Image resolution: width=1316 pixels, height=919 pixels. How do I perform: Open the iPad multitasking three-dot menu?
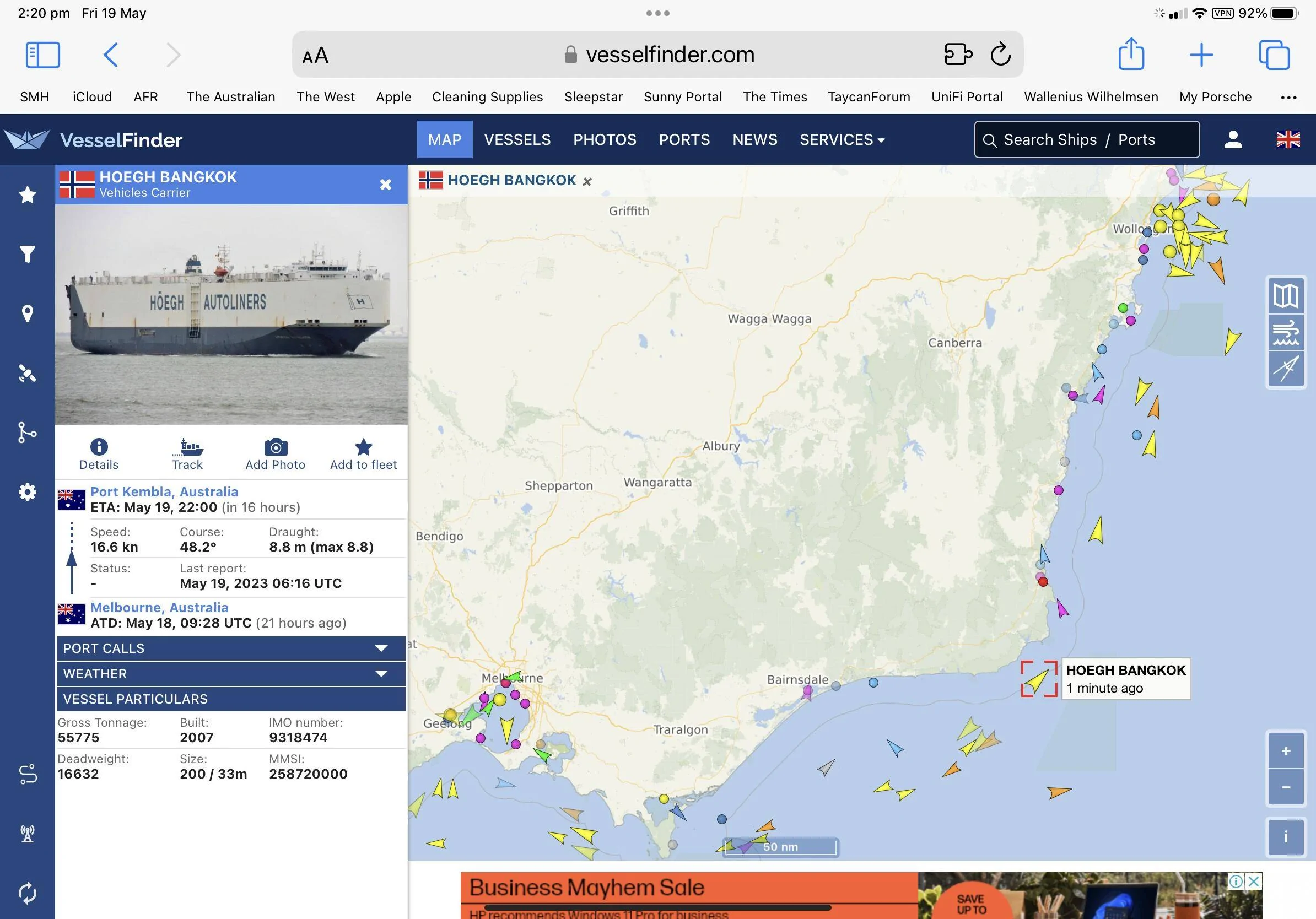tap(657, 13)
